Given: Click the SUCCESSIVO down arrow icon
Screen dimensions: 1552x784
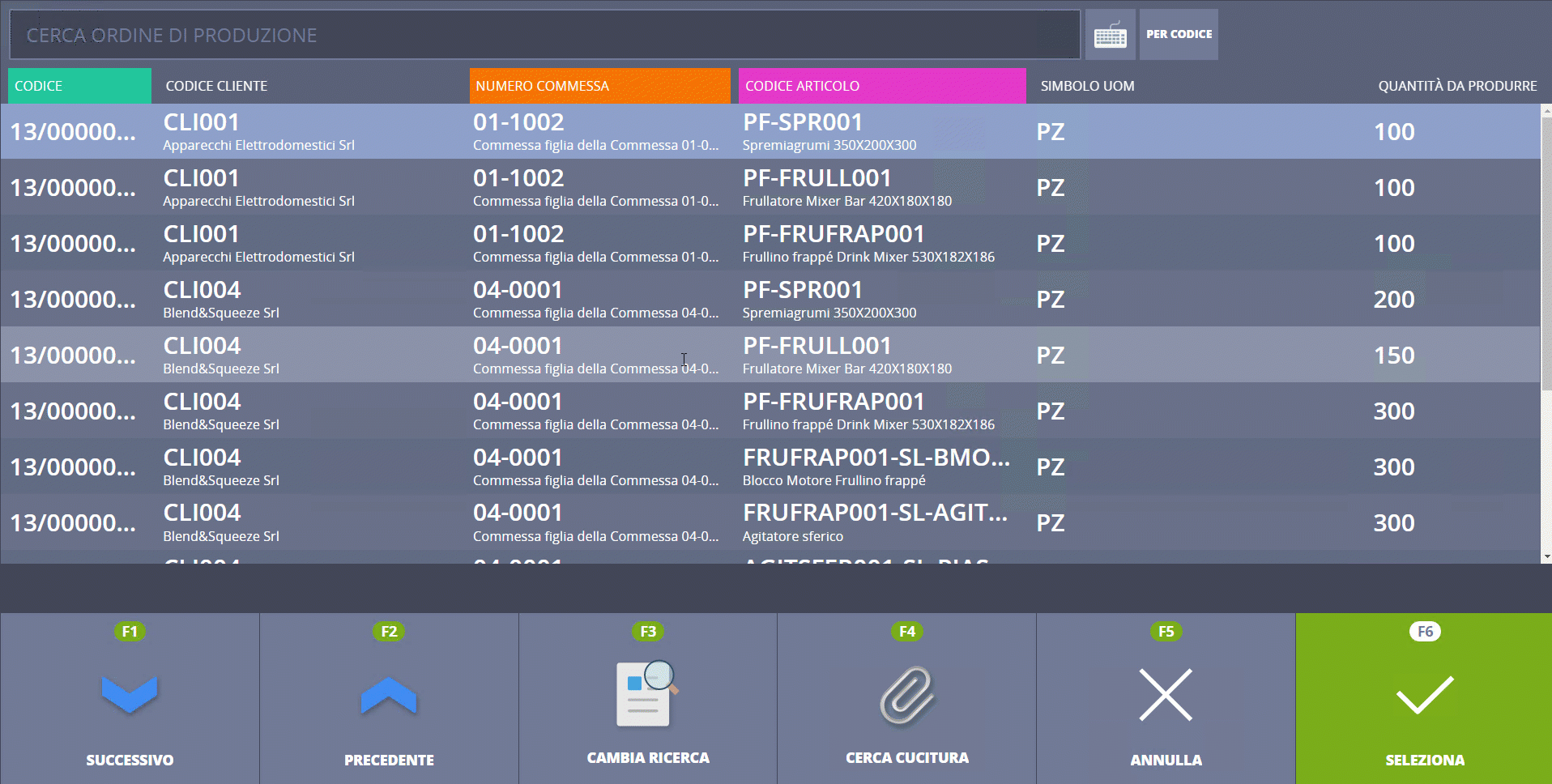Looking at the screenshot, I should (130, 695).
